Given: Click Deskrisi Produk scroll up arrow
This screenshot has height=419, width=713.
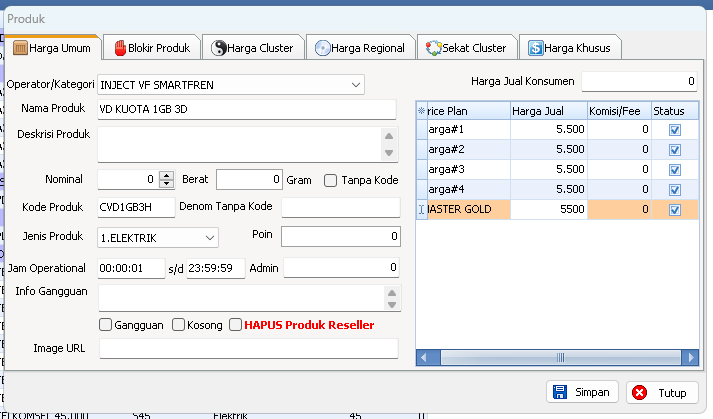Looking at the screenshot, I should click(389, 136).
